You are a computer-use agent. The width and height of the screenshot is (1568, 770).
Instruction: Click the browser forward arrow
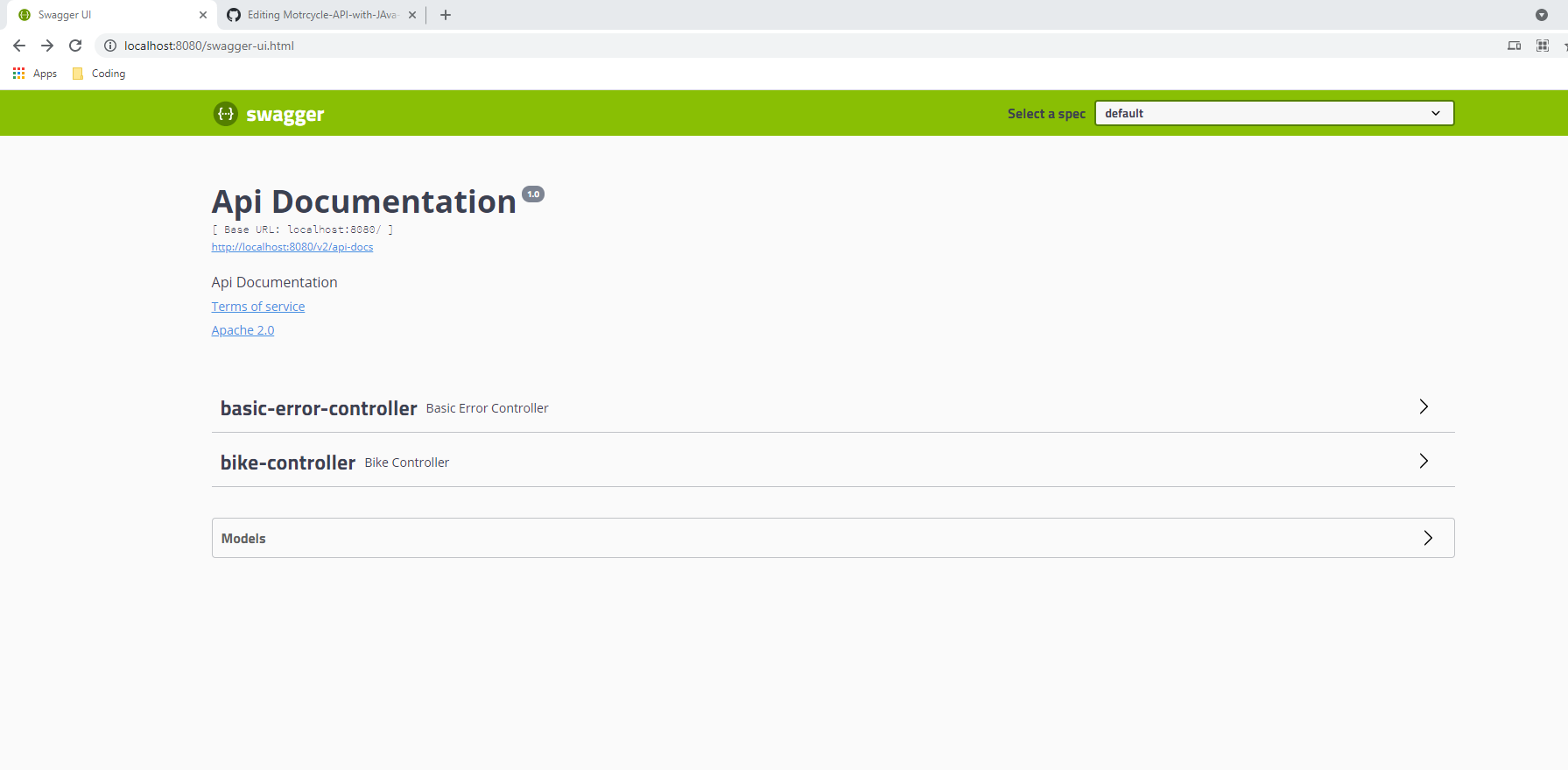click(47, 46)
